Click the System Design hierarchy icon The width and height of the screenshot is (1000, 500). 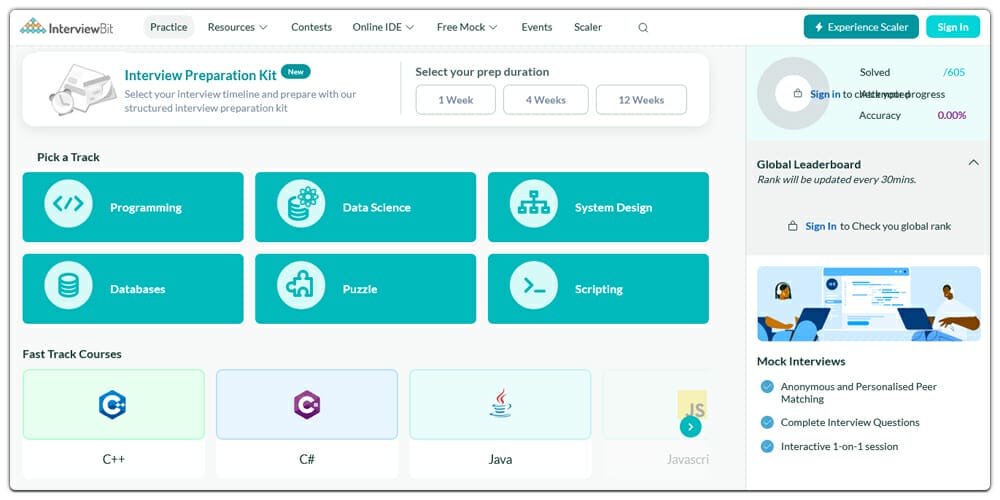pyautogui.click(x=533, y=206)
